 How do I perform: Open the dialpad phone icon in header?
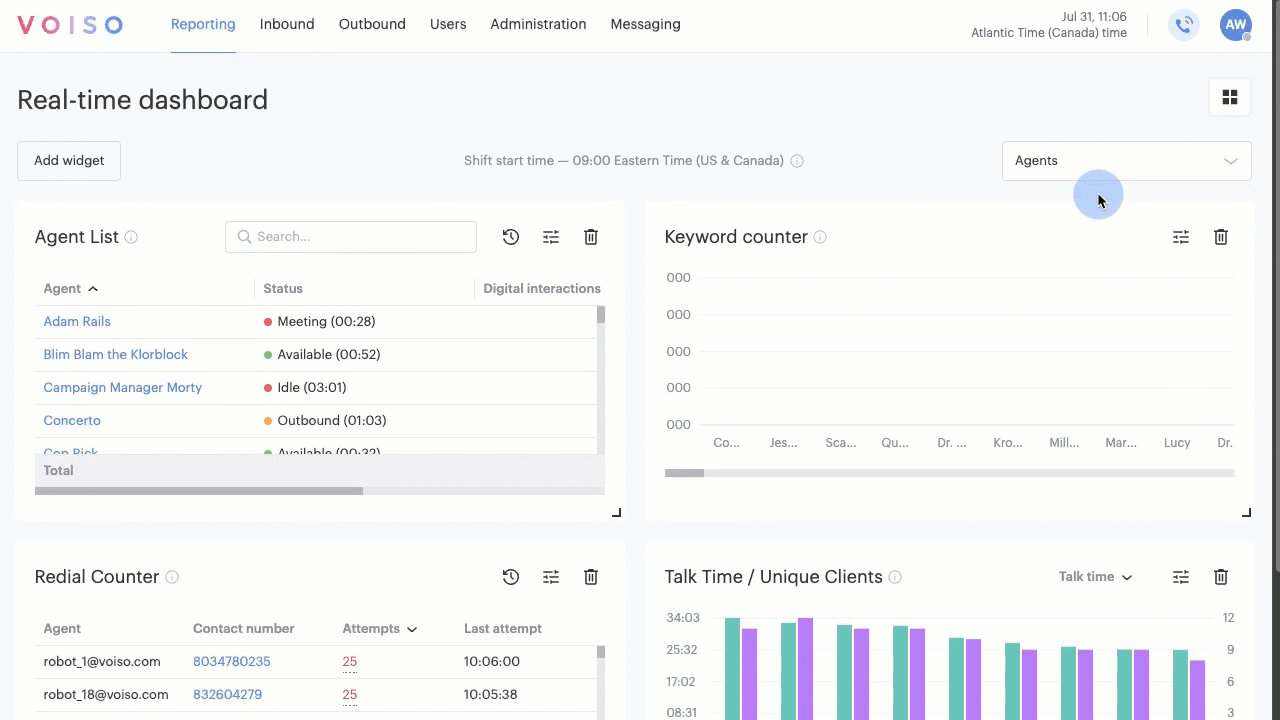coord(1184,25)
